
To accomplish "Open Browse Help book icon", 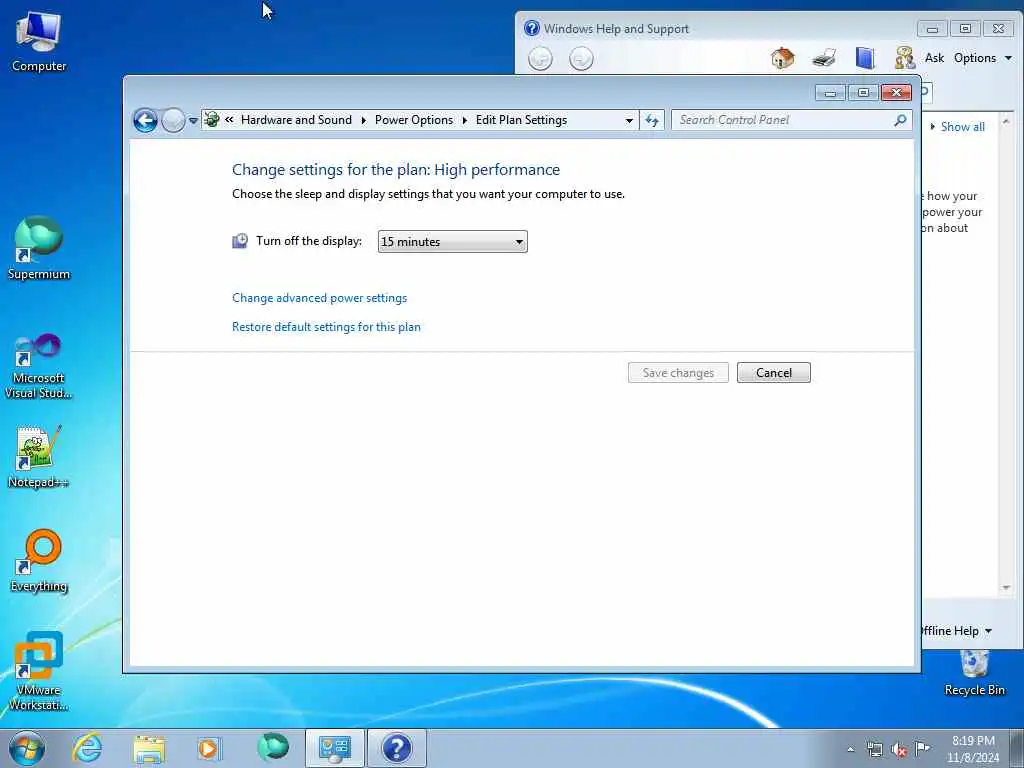I will pyautogui.click(x=865, y=58).
